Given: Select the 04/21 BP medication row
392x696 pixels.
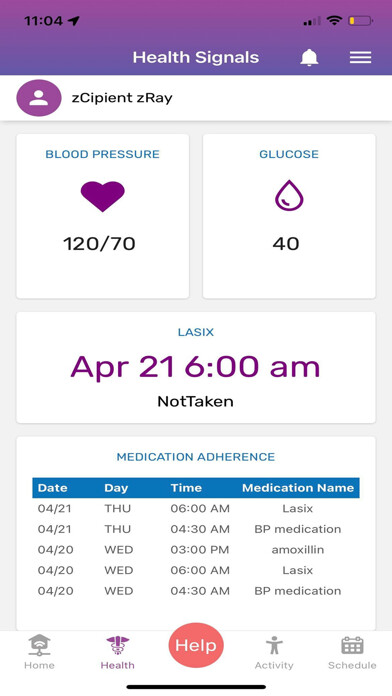Looking at the screenshot, I should tap(196, 529).
